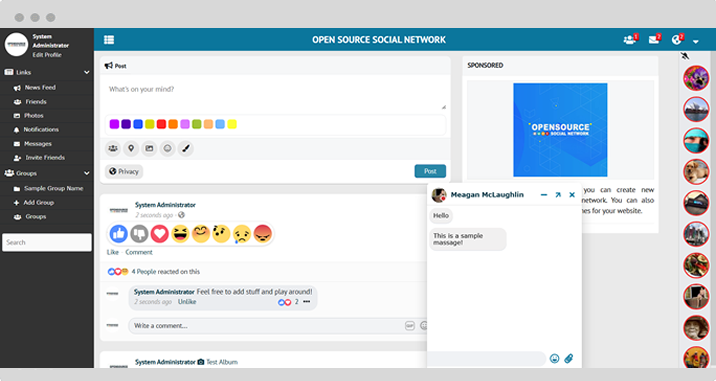Click the emoji icon in composer
716x381 pixels.
pos(168,148)
